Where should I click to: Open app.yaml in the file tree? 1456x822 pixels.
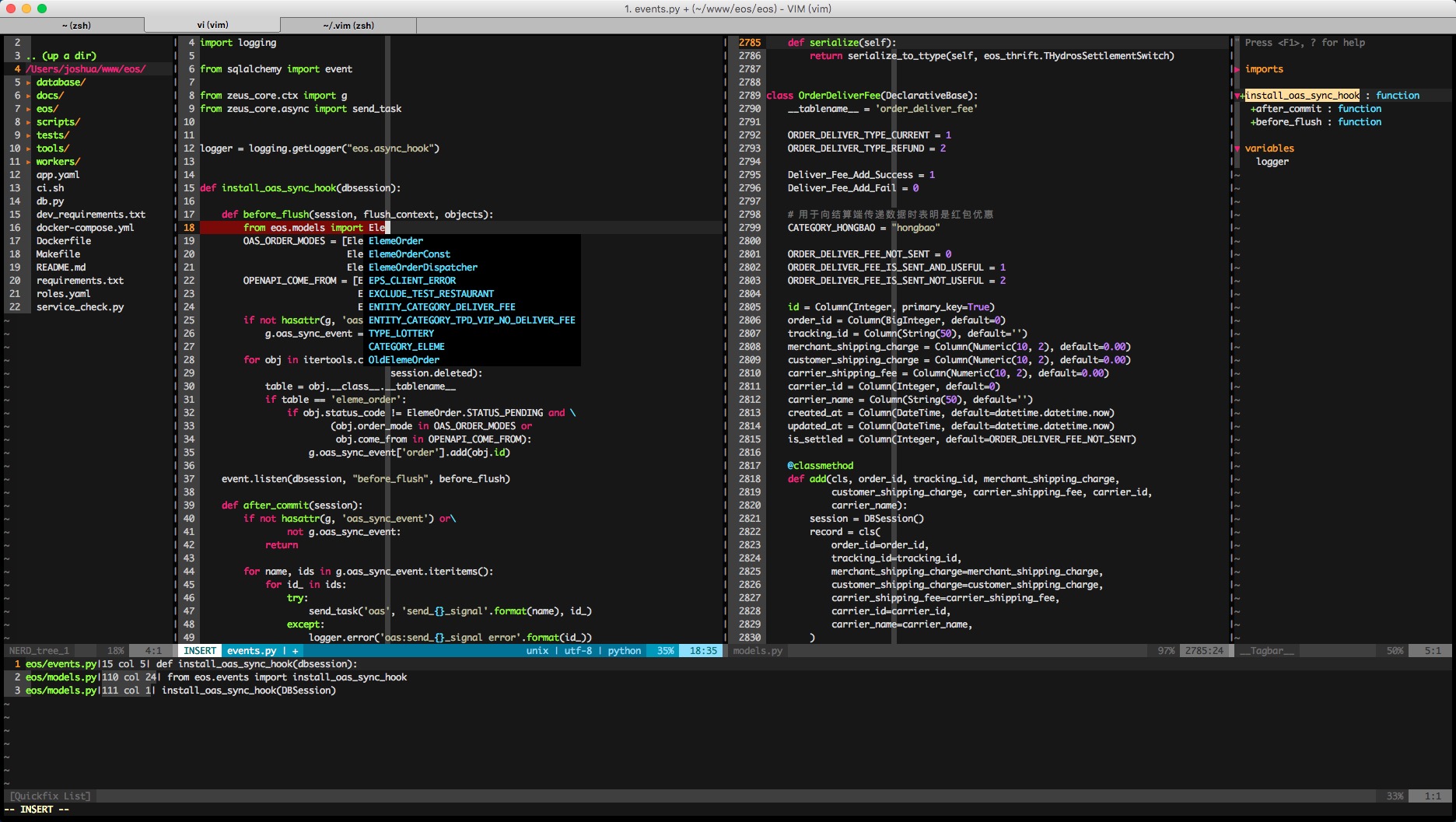pos(58,175)
